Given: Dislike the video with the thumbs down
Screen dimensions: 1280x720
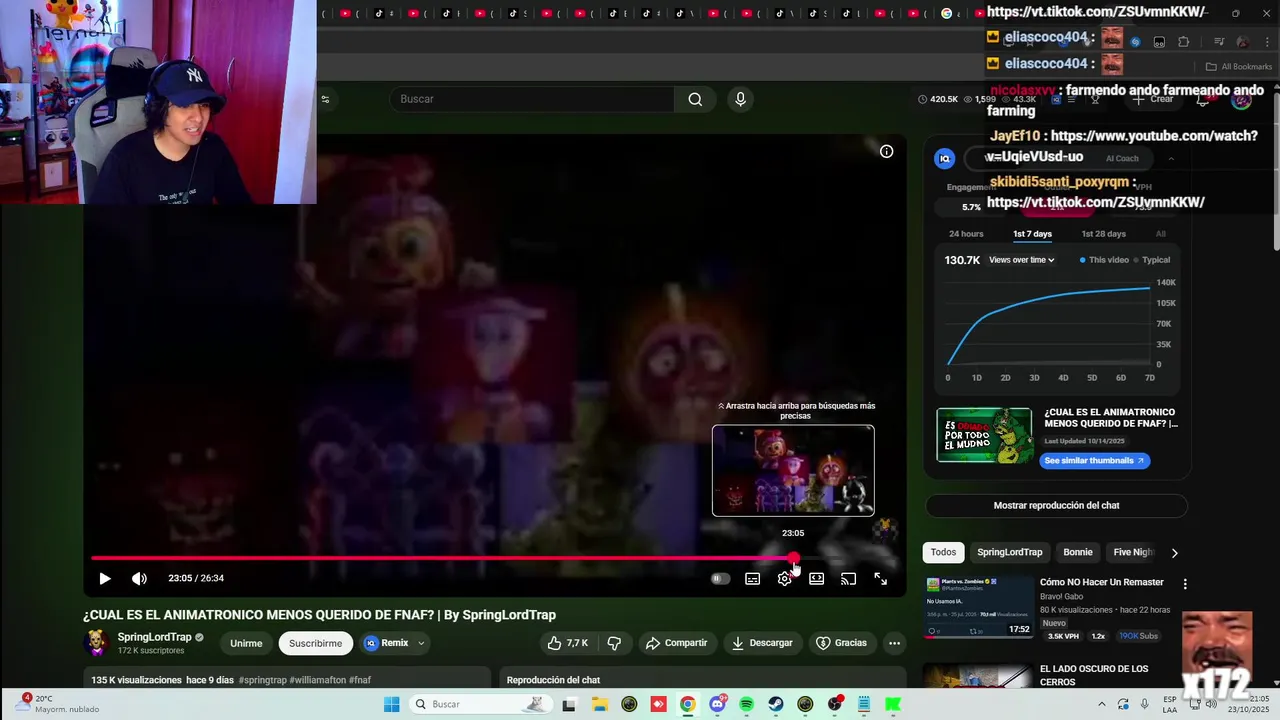Looking at the screenshot, I should point(614,643).
